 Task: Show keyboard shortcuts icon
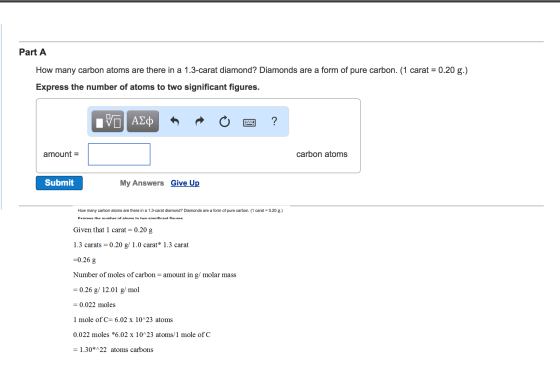pyautogui.click(x=249, y=123)
